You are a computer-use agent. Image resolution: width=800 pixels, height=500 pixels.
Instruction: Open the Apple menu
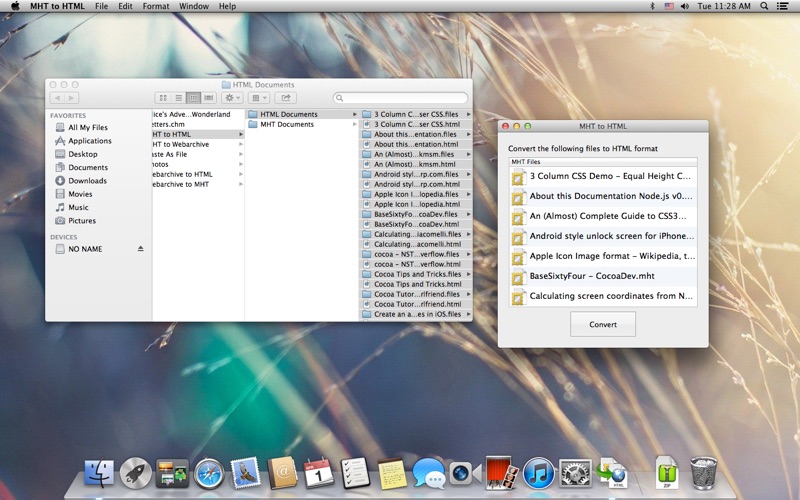(x=15, y=6)
